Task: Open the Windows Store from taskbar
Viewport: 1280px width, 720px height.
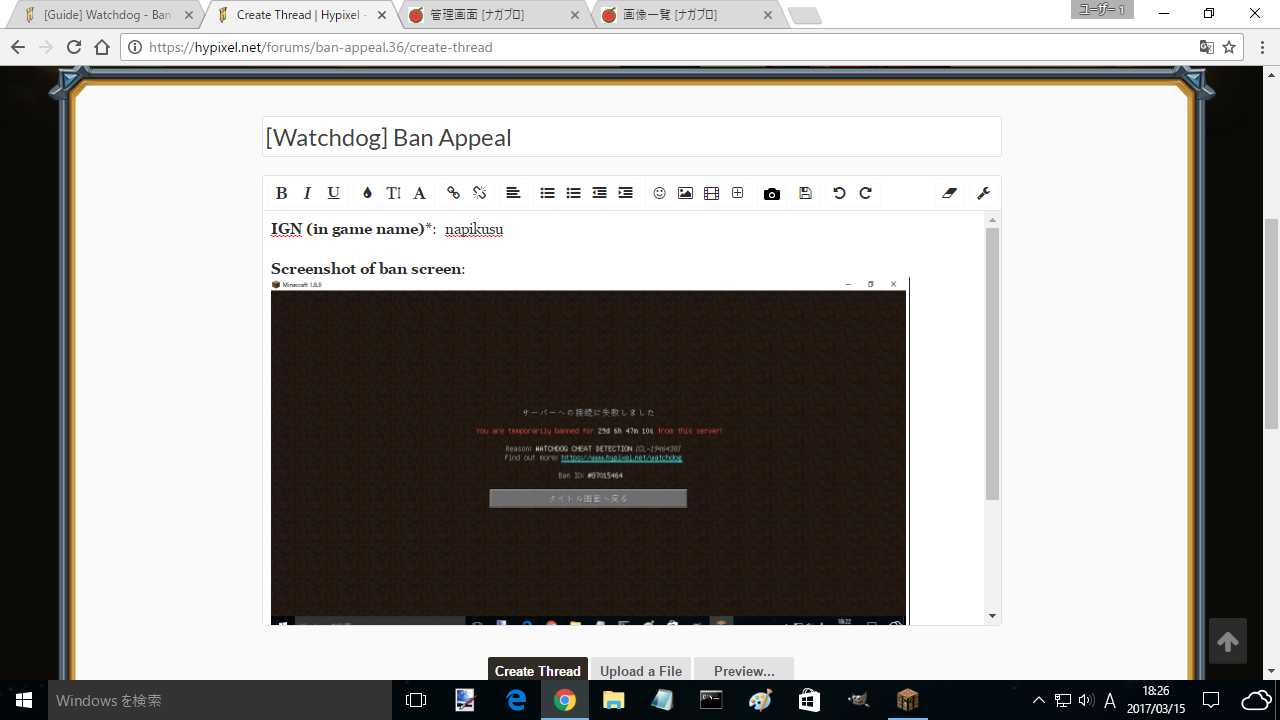Action: [x=809, y=700]
